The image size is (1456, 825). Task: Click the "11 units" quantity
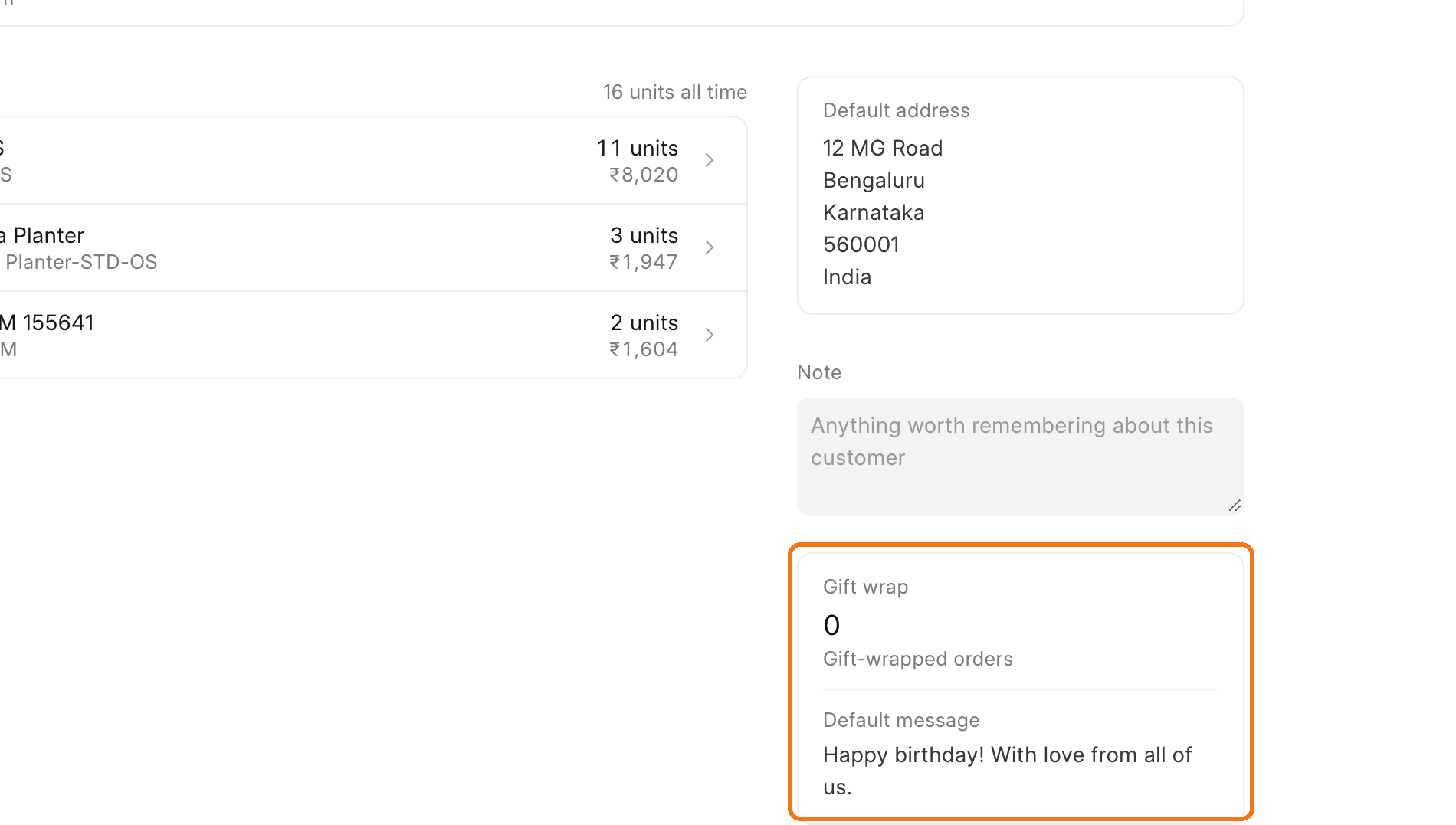638,148
